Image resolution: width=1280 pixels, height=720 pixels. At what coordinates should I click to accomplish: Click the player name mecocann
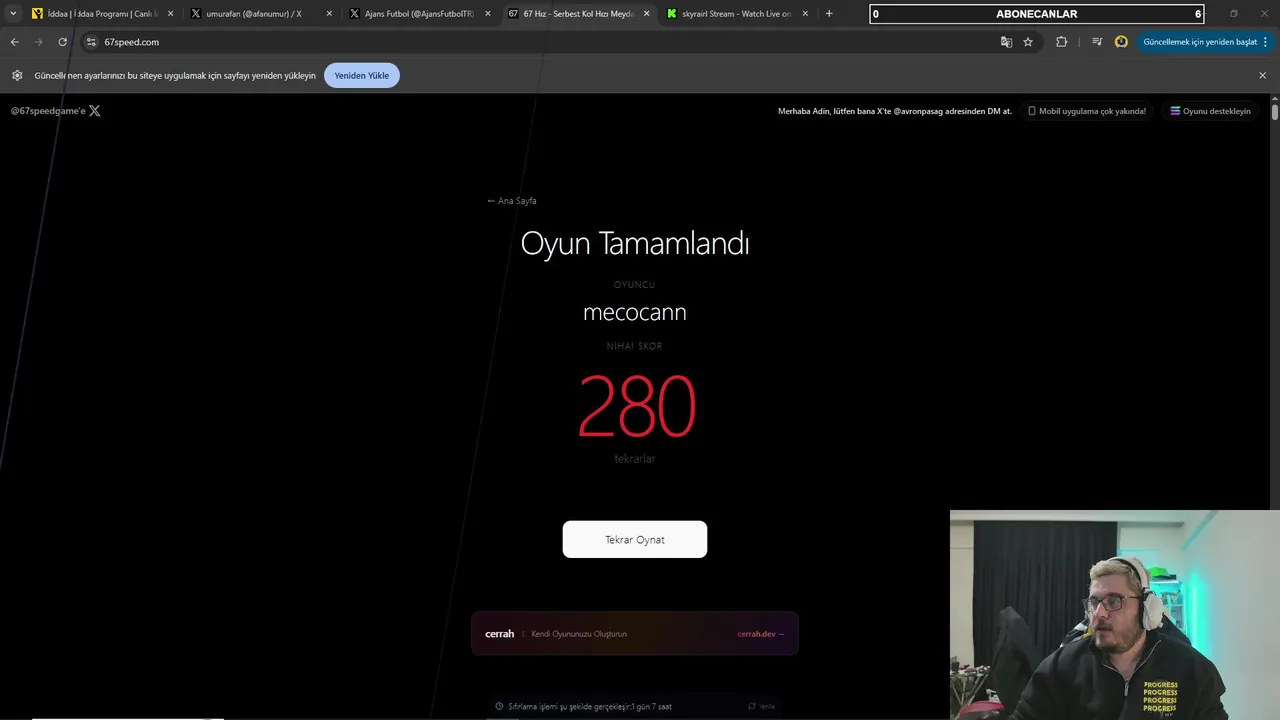point(635,312)
